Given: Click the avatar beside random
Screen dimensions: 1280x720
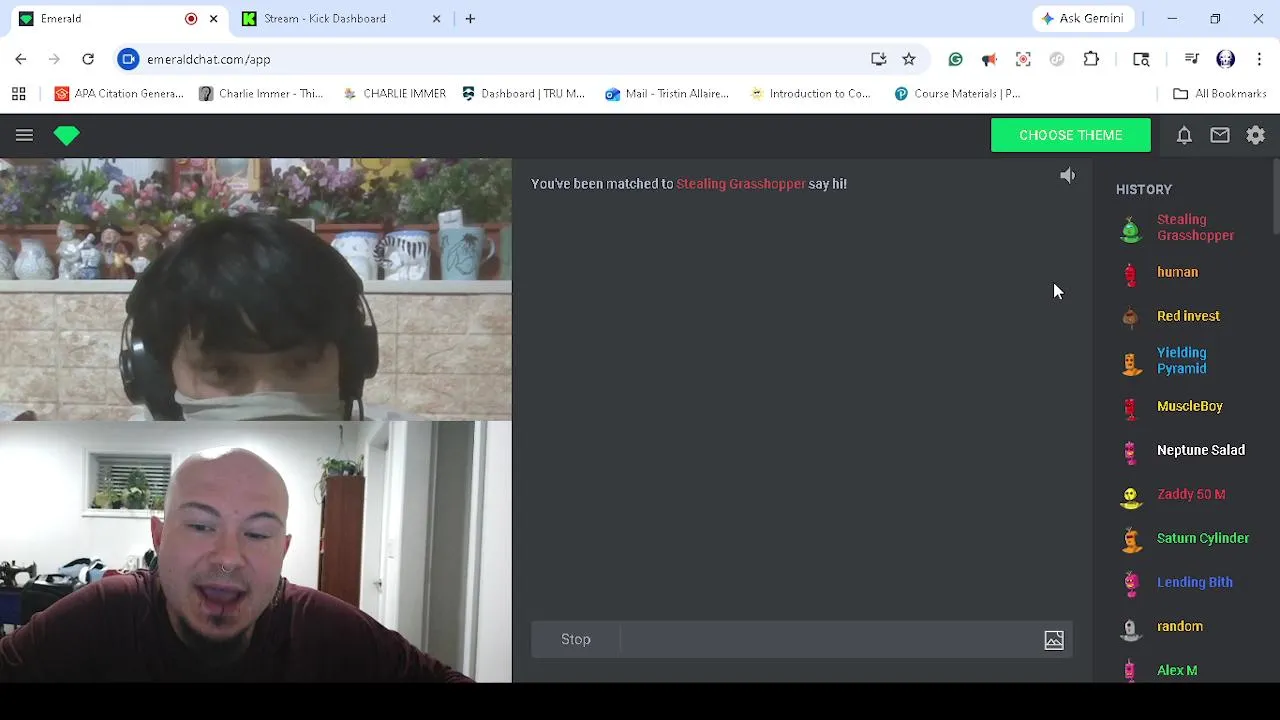Looking at the screenshot, I should click(1131, 628).
